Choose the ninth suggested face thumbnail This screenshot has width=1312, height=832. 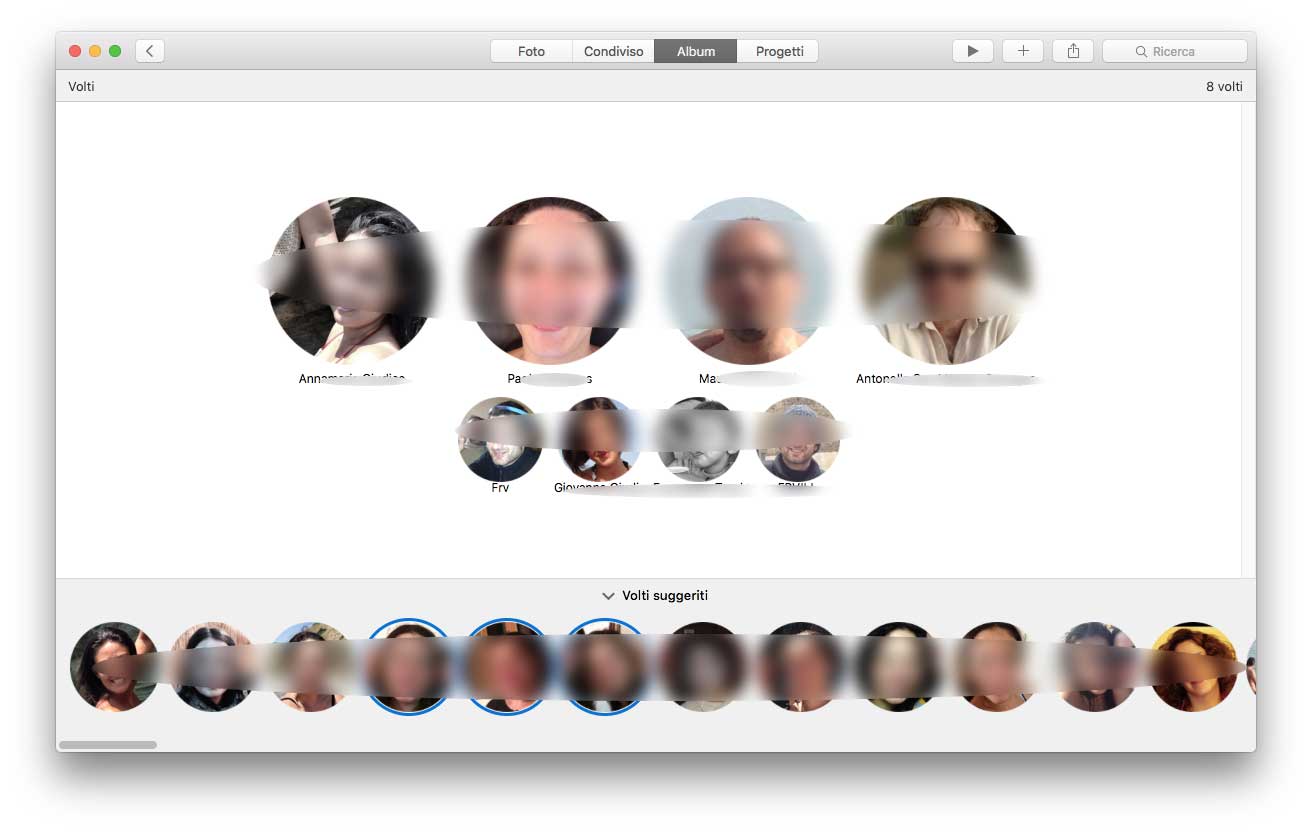point(899,667)
